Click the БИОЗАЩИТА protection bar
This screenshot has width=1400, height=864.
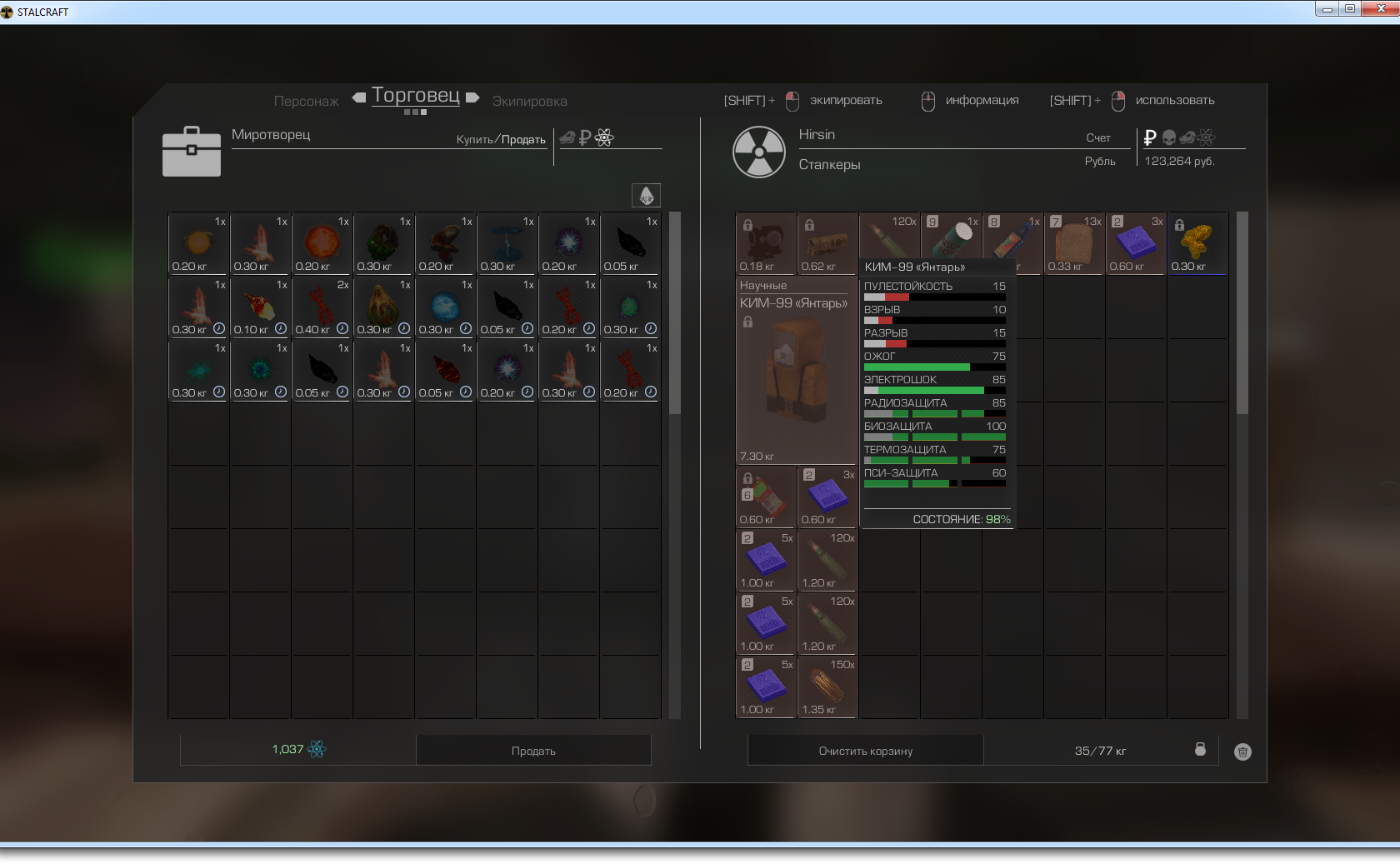tap(934, 437)
